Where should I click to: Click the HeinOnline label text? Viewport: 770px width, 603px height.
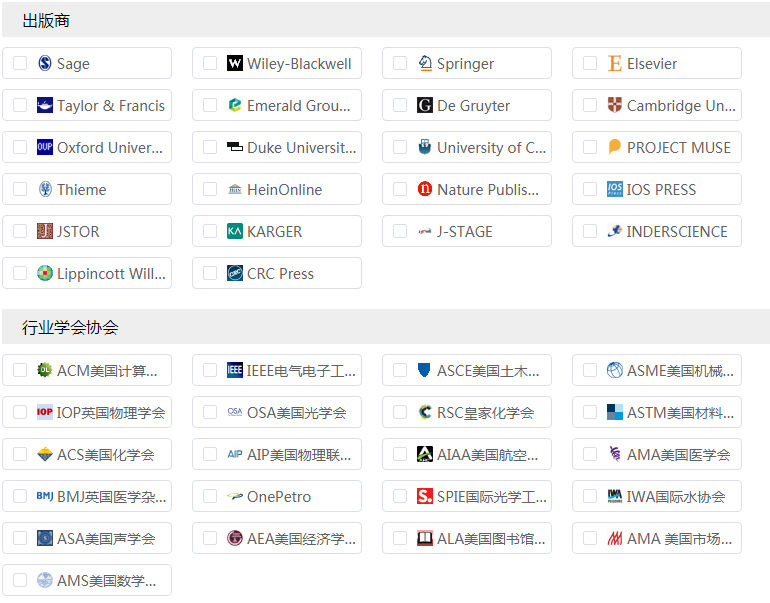coord(284,190)
